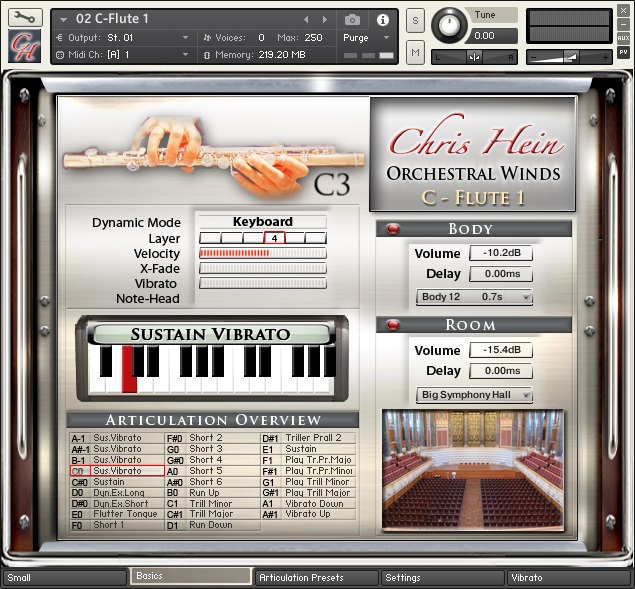Screen dimensions: 635x589
Task: Click the Max voices value 250
Action: [313, 38]
